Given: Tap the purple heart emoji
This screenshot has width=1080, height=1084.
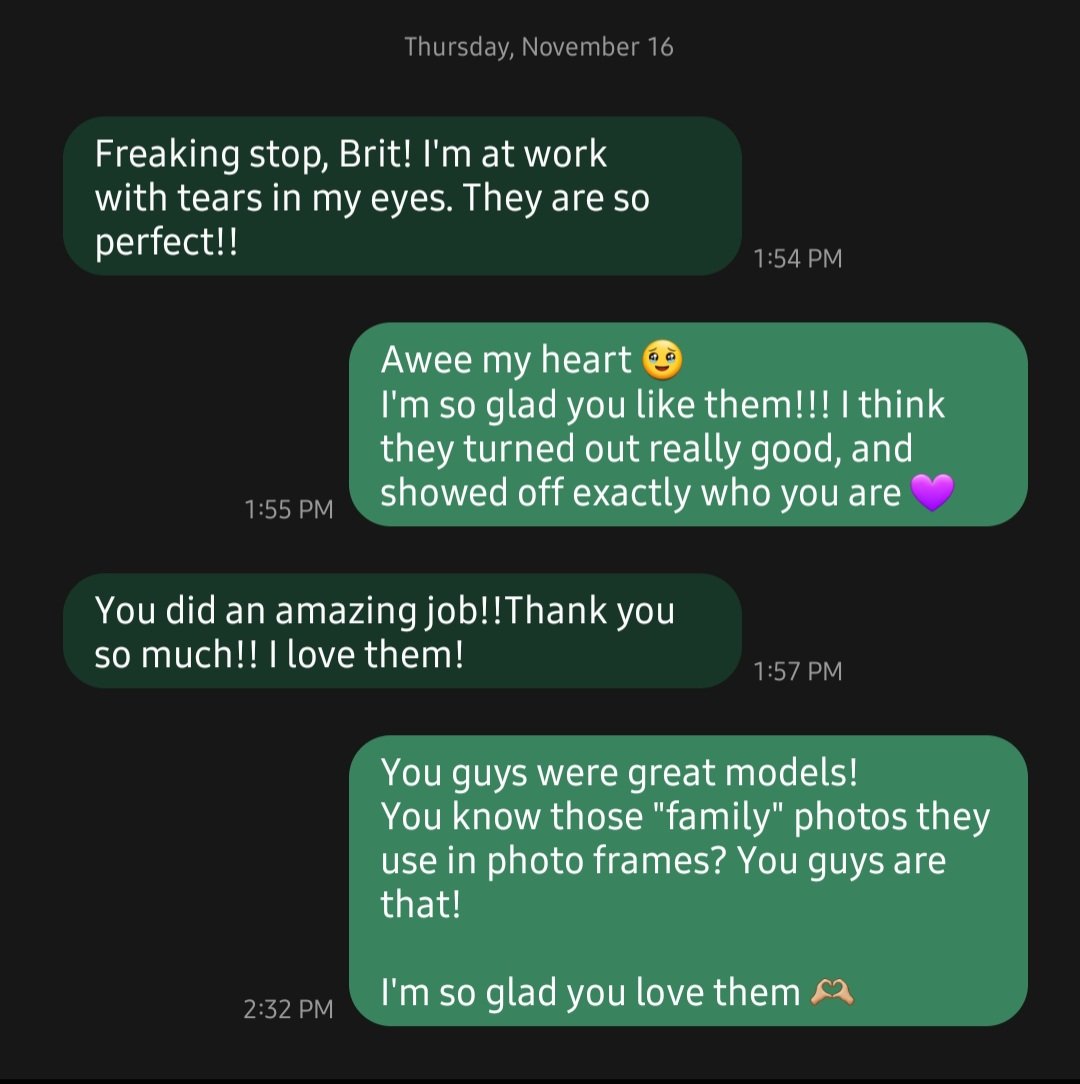Looking at the screenshot, I should pyautogui.click(x=932, y=492).
